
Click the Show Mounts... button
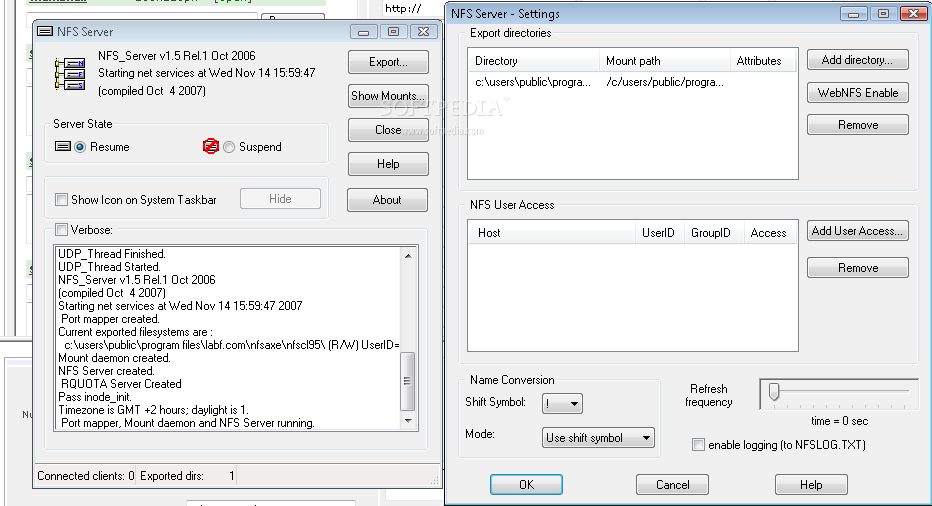pyautogui.click(x=388, y=96)
